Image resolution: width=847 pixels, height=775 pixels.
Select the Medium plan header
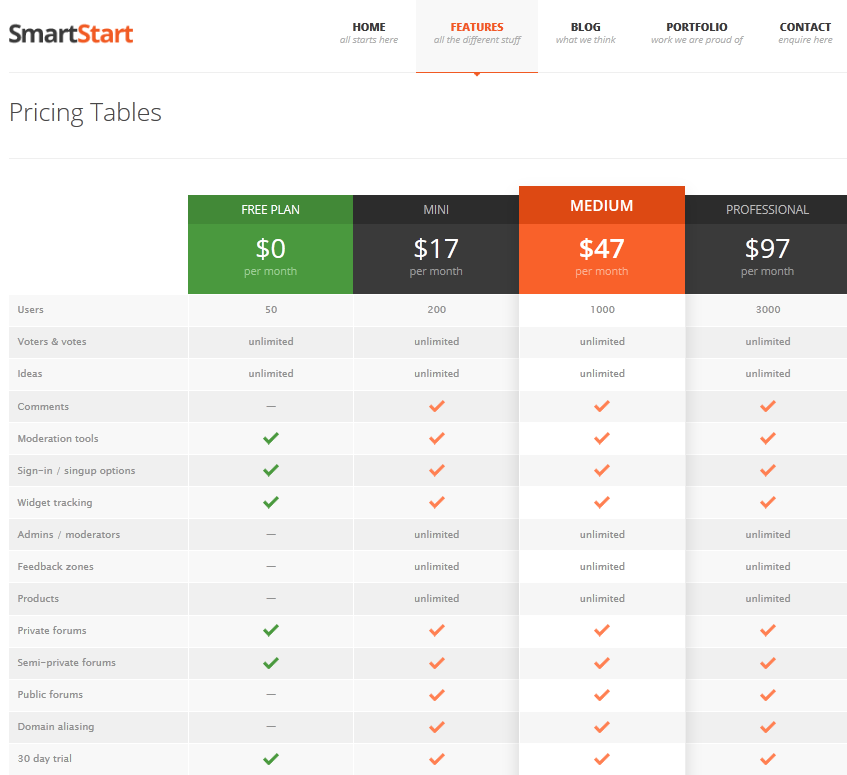602,205
